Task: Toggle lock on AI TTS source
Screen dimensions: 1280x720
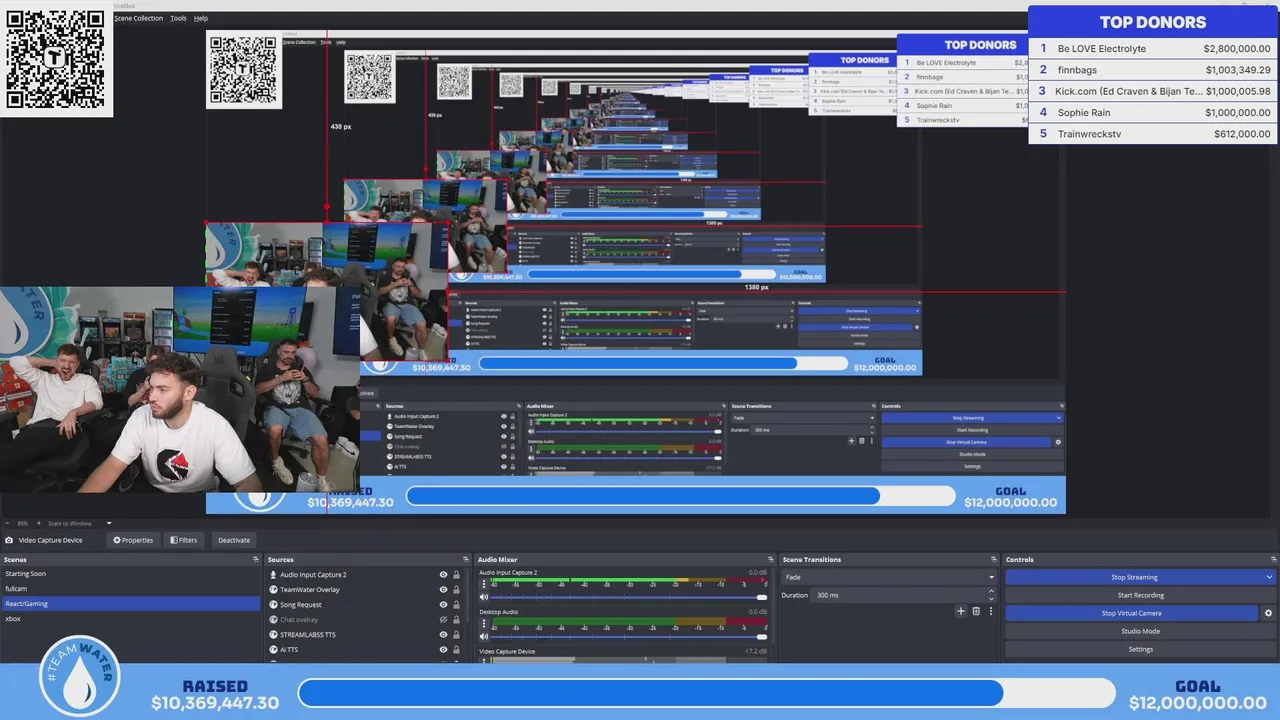Action: click(457, 650)
